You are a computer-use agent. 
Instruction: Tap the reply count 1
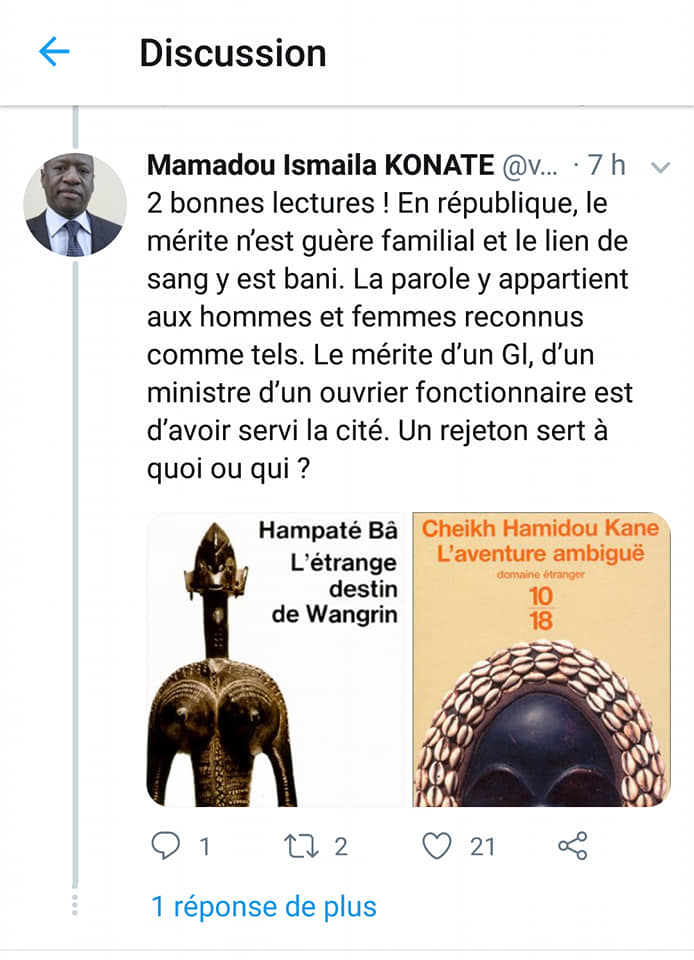(204, 847)
